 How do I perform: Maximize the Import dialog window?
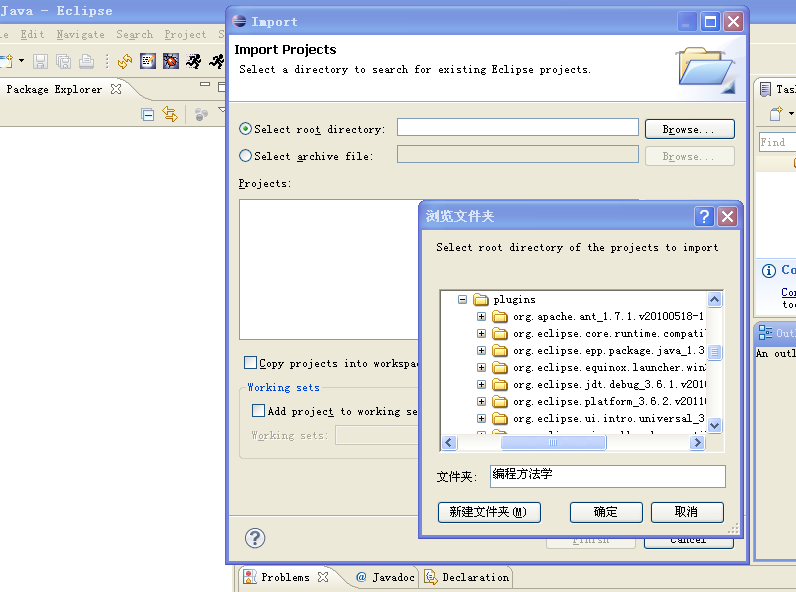coord(710,22)
